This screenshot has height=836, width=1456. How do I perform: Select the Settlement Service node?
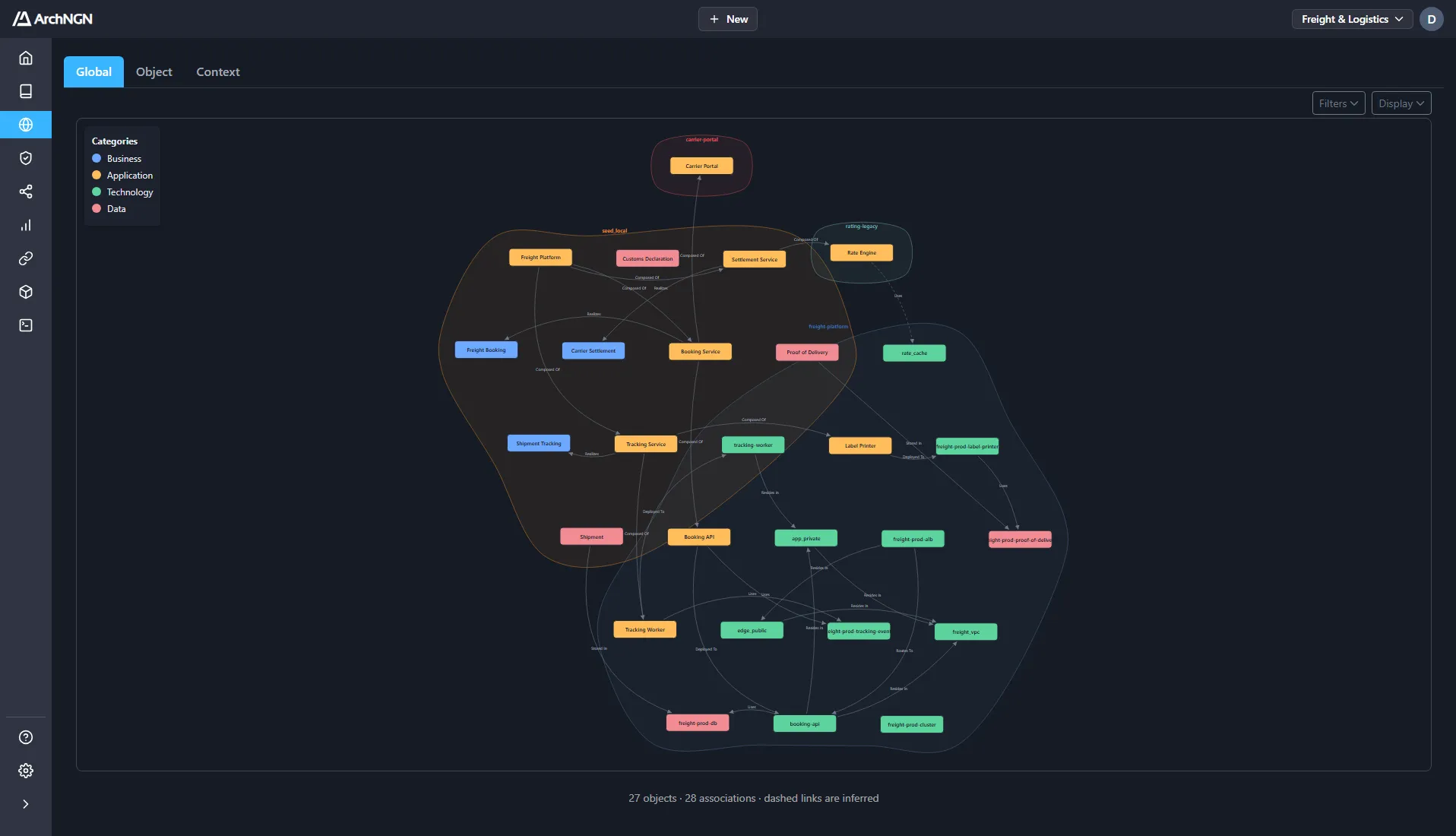[x=755, y=259]
